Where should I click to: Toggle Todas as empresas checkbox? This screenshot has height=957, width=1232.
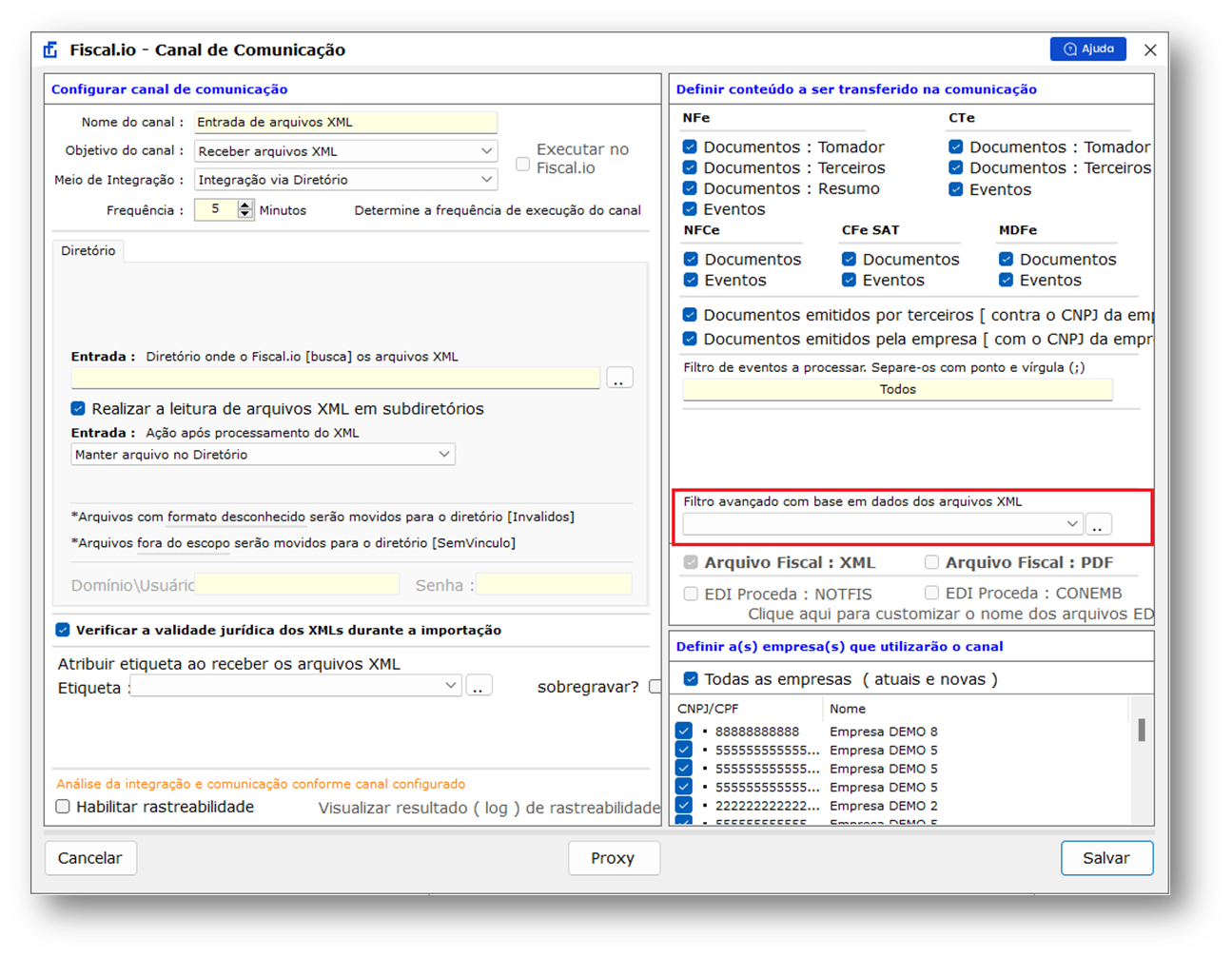point(691,678)
